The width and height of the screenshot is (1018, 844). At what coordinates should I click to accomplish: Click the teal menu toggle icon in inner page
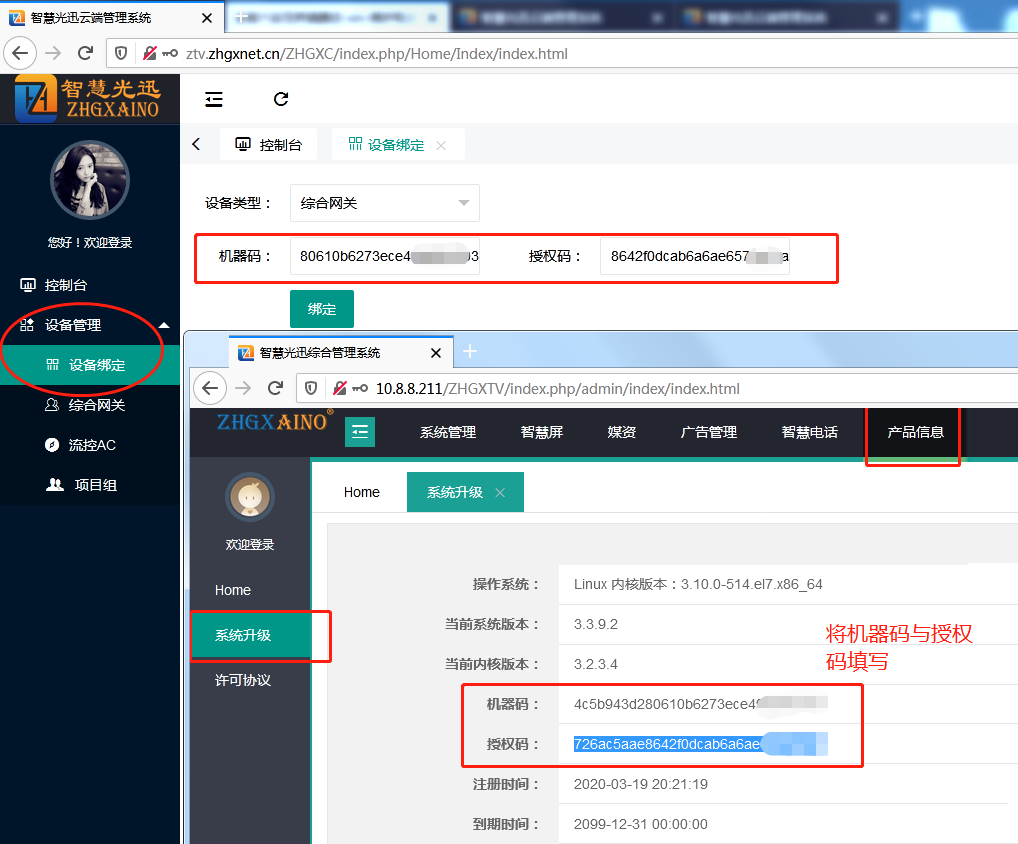360,432
